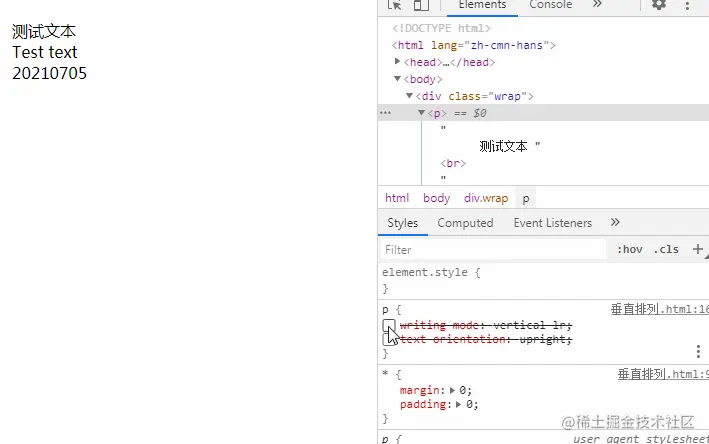Screen dimensions: 709x444
Task: Expand the padding shorthand triangle
Action: tap(458, 404)
